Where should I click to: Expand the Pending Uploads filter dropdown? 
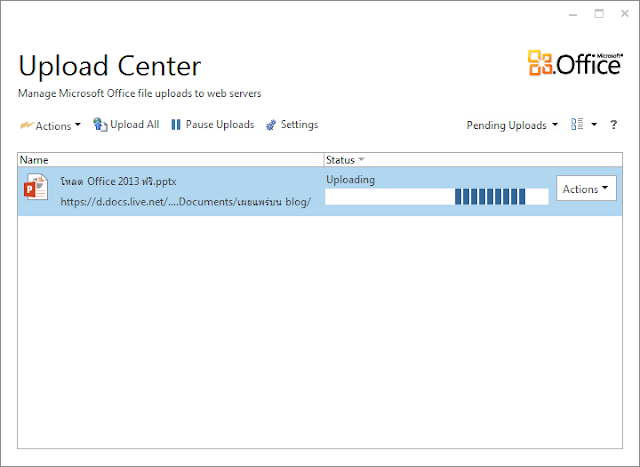(512, 125)
